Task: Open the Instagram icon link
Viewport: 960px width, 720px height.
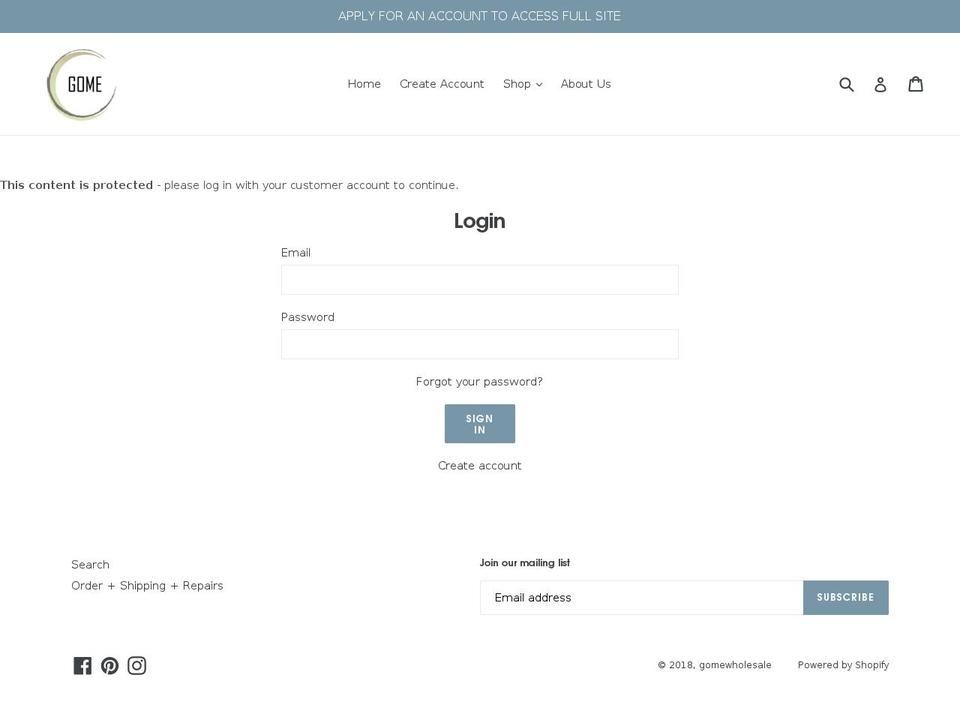Action: pyautogui.click(x=137, y=666)
